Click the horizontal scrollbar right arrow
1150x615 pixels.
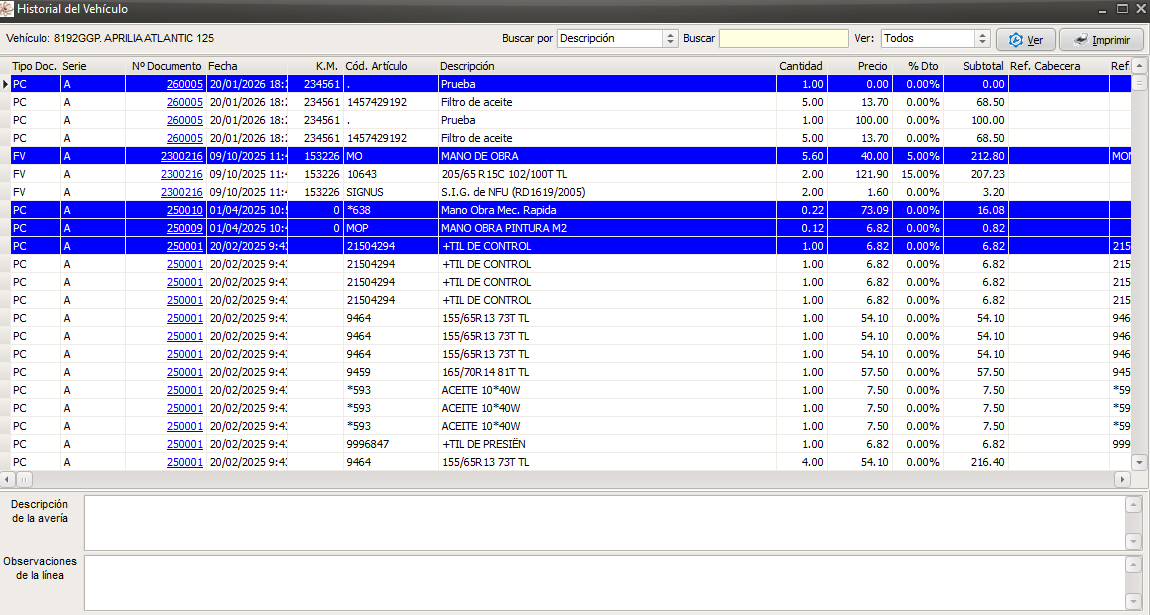click(x=1122, y=479)
